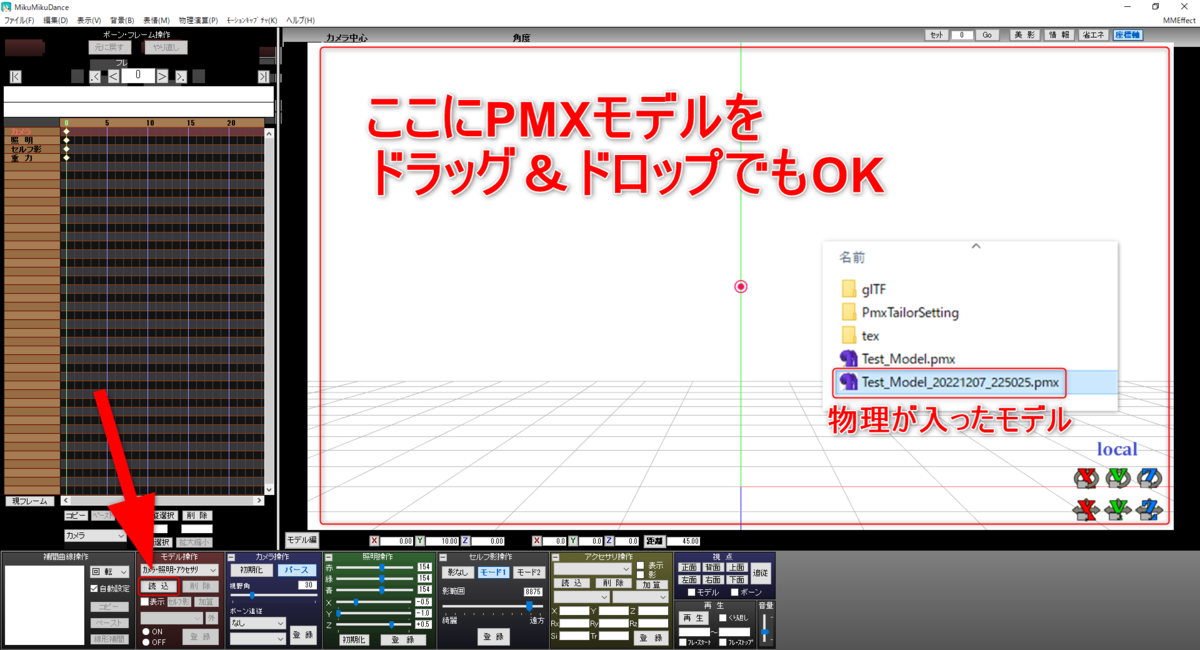Open the 背景(B) menu
Image resolution: width=1200 pixels, height=650 pixels.
click(122, 20)
